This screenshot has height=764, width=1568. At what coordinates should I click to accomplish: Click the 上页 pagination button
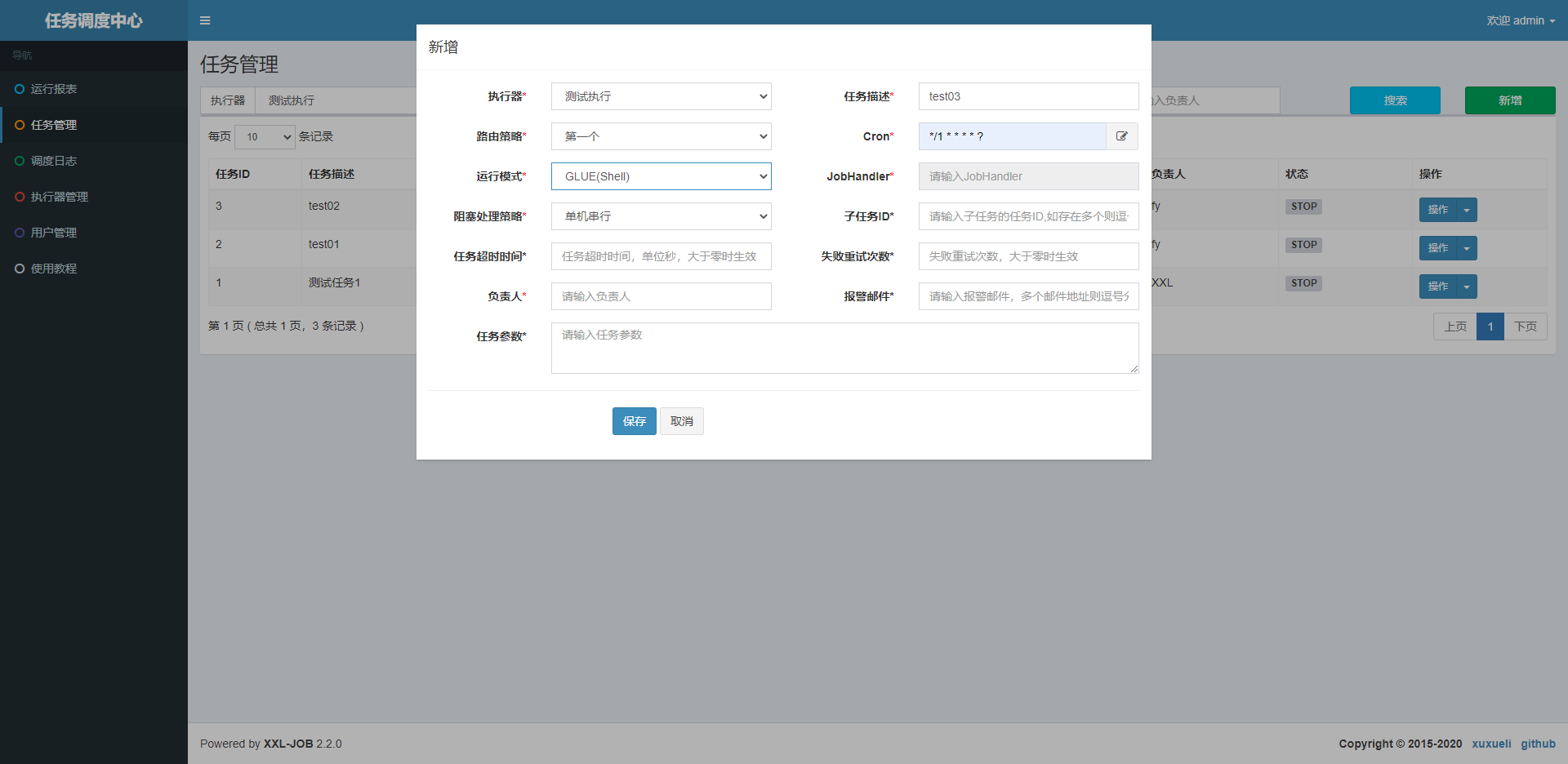(x=1455, y=326)
